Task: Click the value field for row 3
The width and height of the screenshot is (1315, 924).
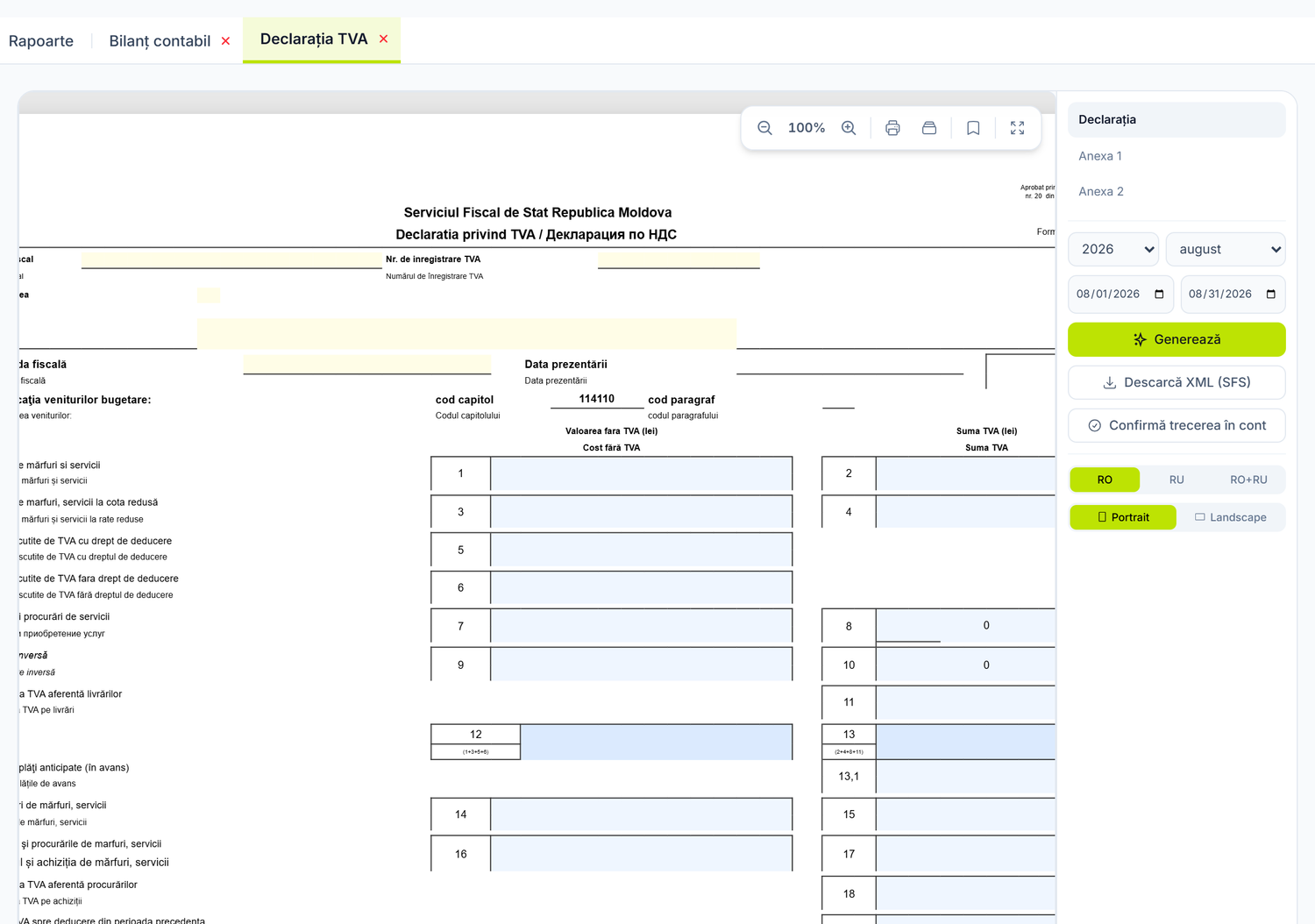Action: pos(641,512)
